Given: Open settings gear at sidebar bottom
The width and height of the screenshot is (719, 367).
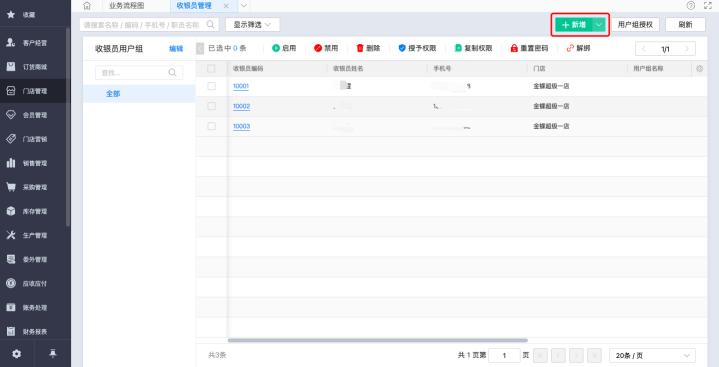Looking at the screenshot, I should point(17,354).
